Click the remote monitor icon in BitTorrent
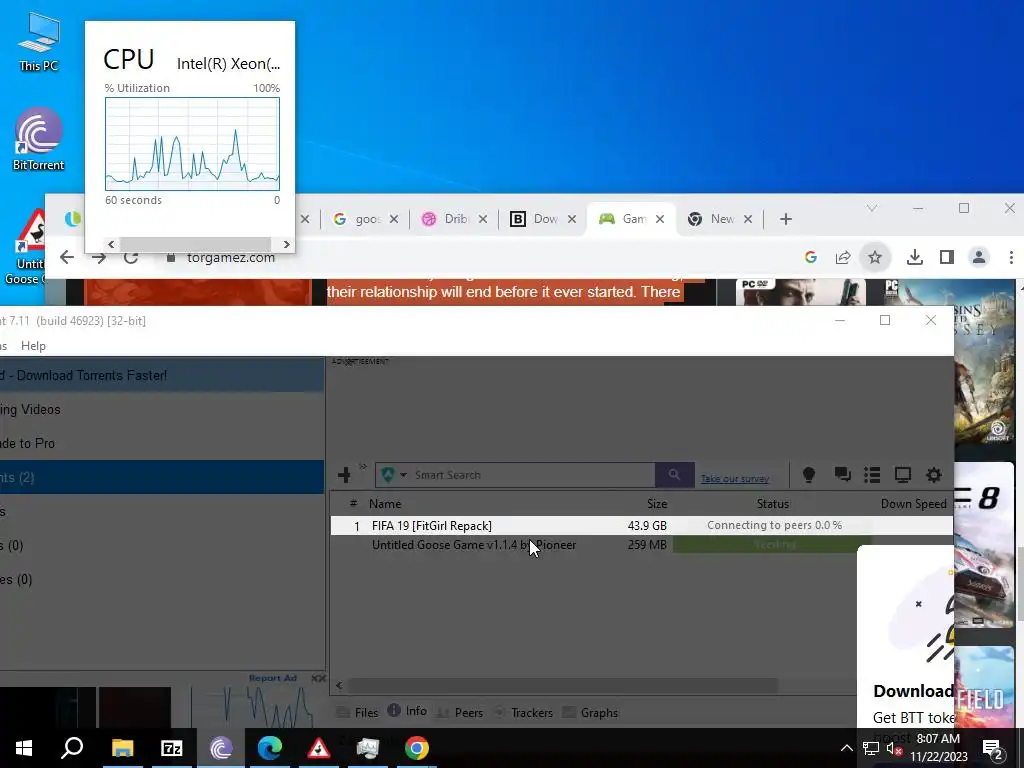Screen dimensions: 1024x768 coord(903,475)
